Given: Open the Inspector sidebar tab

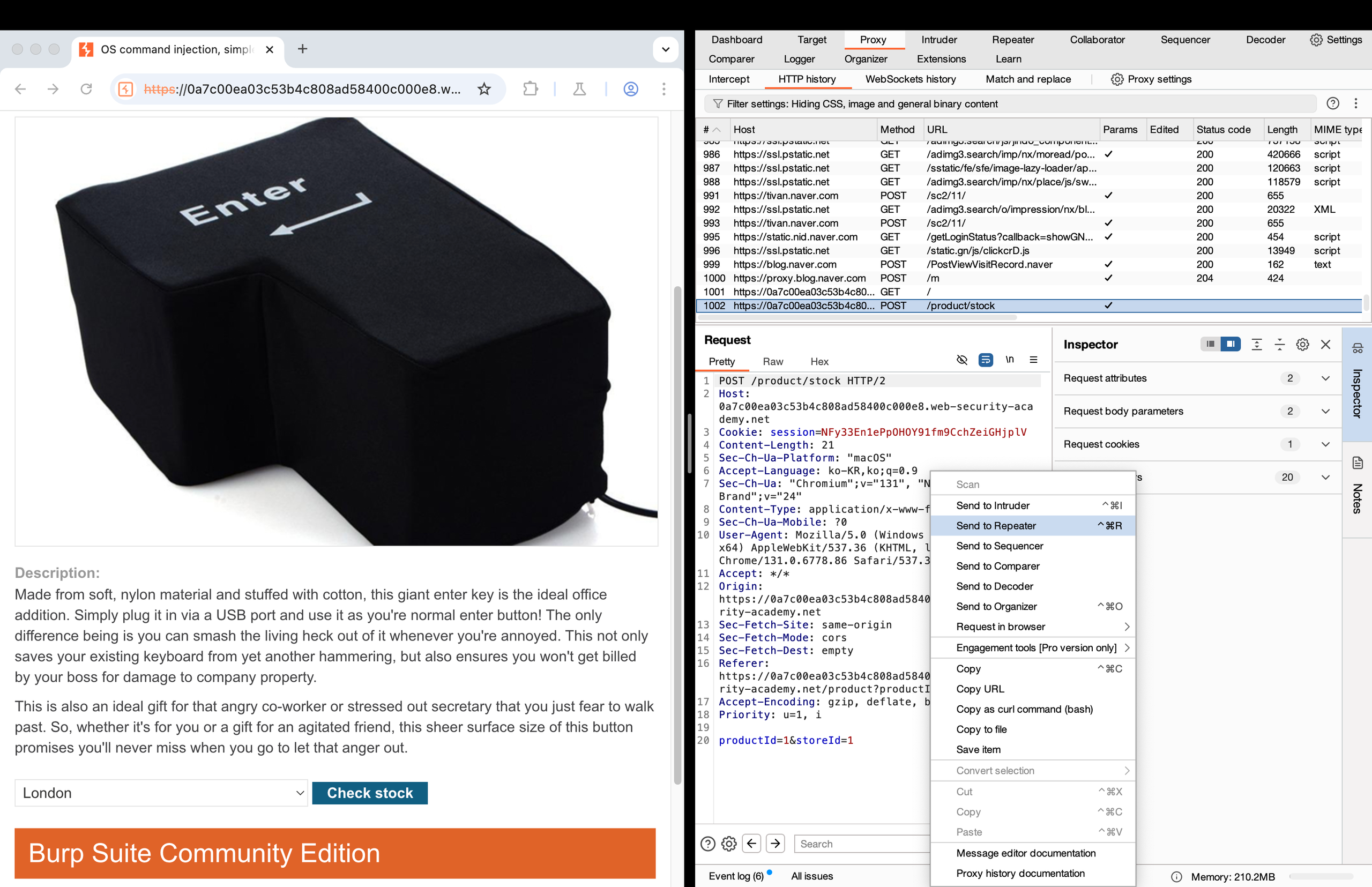Looking at the screenshot, I should (x=1357, y=384).
